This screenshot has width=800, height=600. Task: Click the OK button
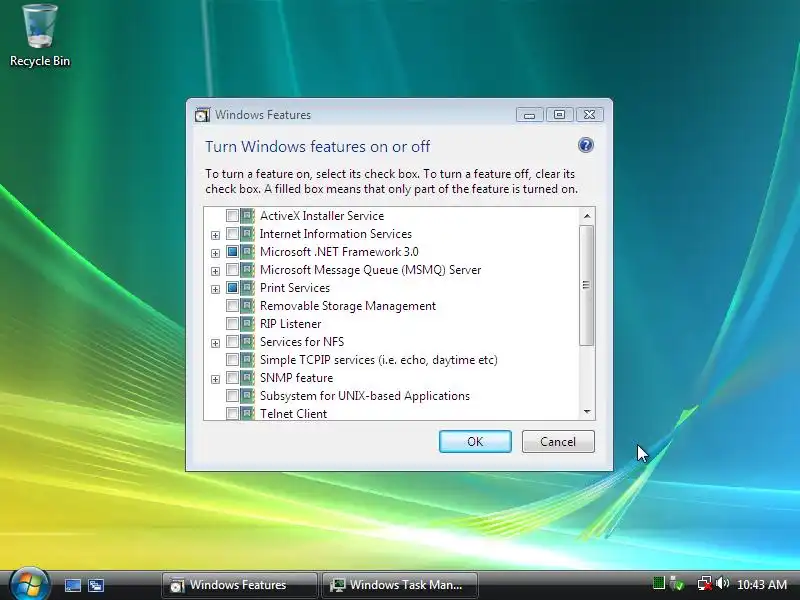[x=475, y=441]
